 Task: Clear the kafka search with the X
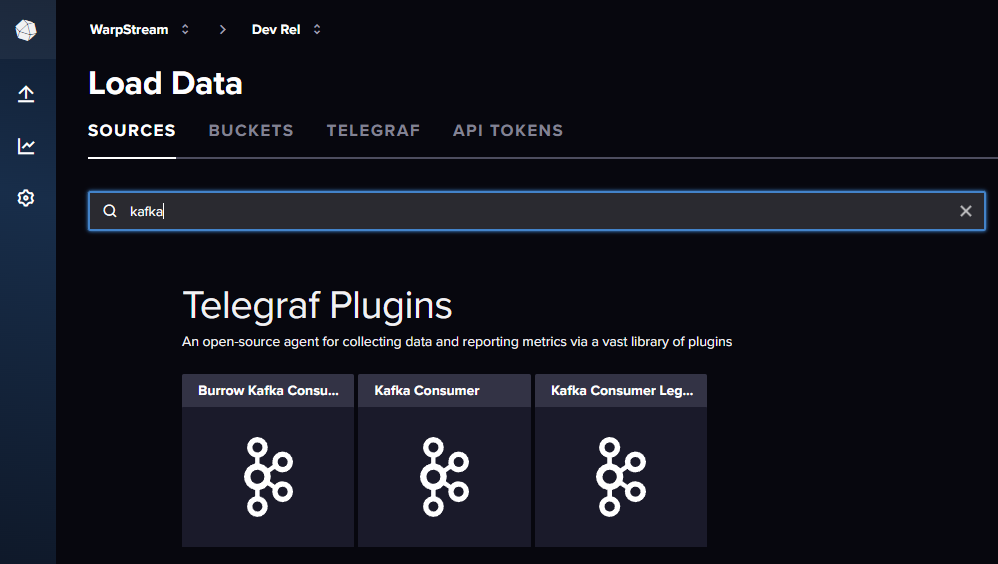point(965,211)
